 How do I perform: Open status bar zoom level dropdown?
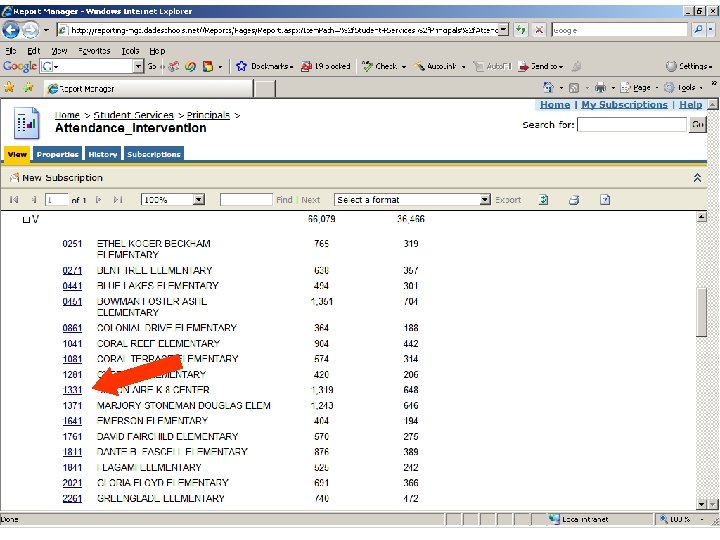click(702, 519)
